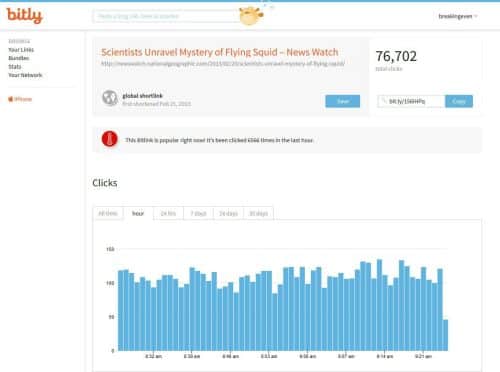Image resolution: width=500 pixels, height=372 pixels.
Task: Click the short last bar in chart
Action: [x=445, y=335]
